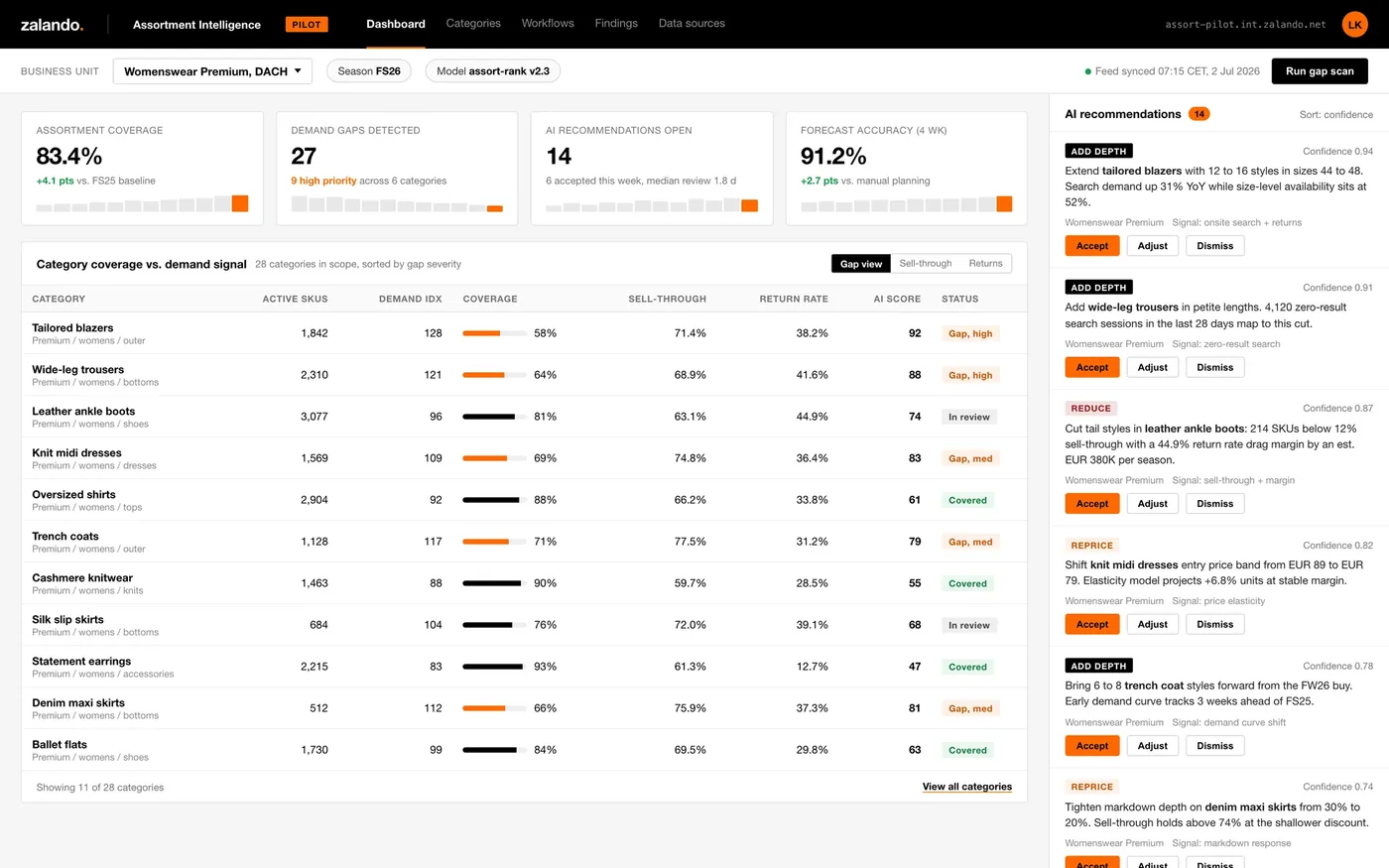
Task: Click the Forecast Accuracy sparkline chart
Action: click(x=907, y=203)
